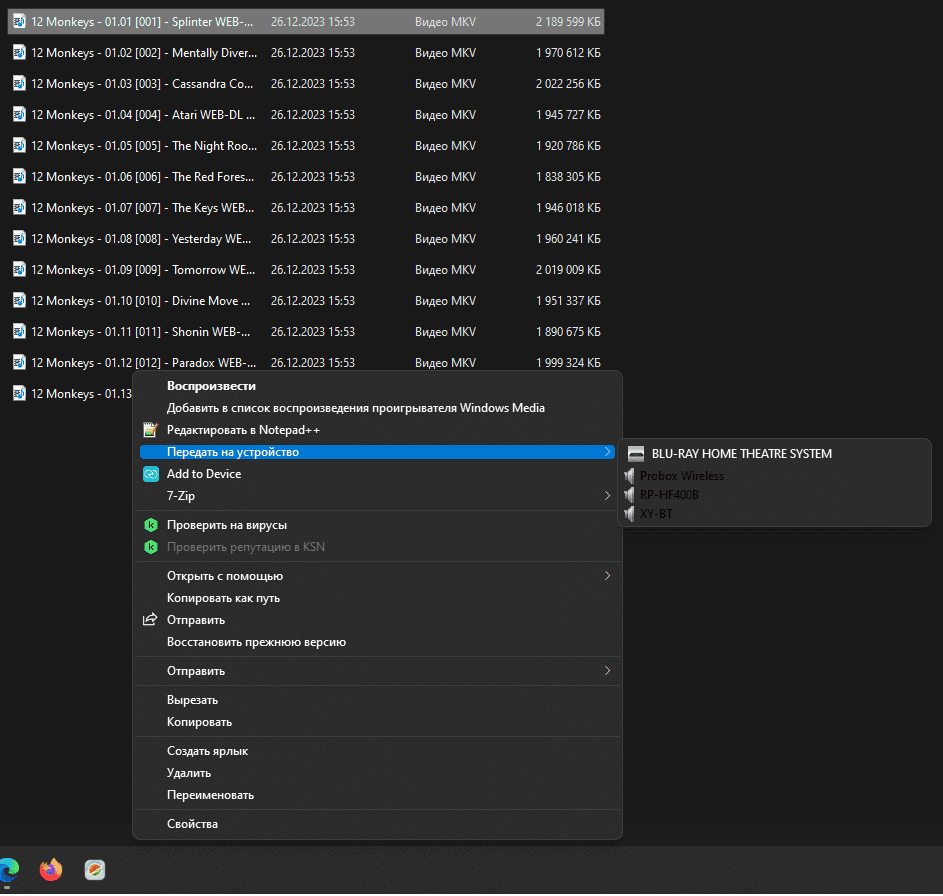943x896 pixels.
Task: Select Переименовать in the context menu
Action: [210, 795]
